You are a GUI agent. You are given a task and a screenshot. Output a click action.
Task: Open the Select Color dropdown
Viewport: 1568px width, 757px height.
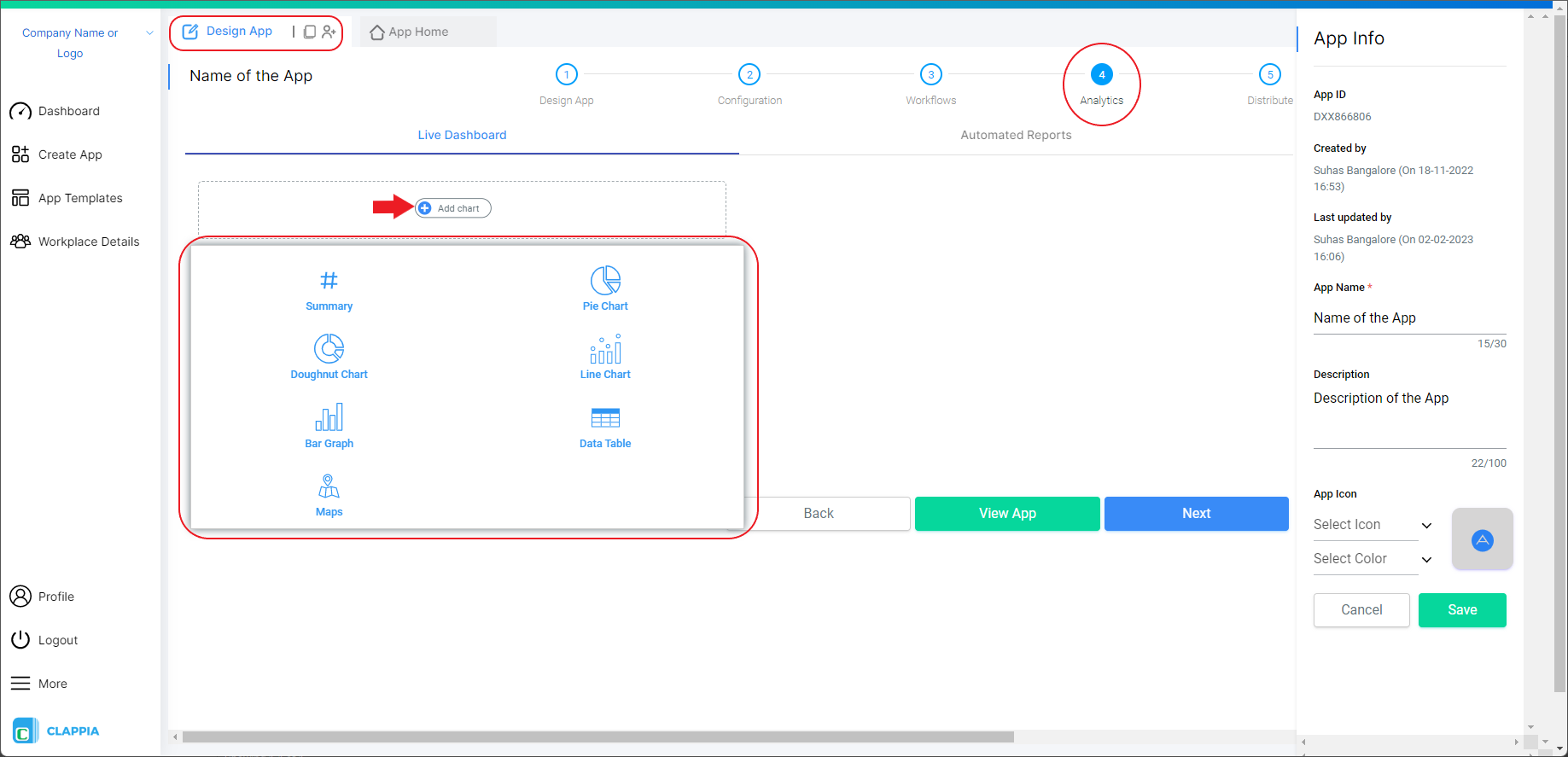pos(1373,559)
